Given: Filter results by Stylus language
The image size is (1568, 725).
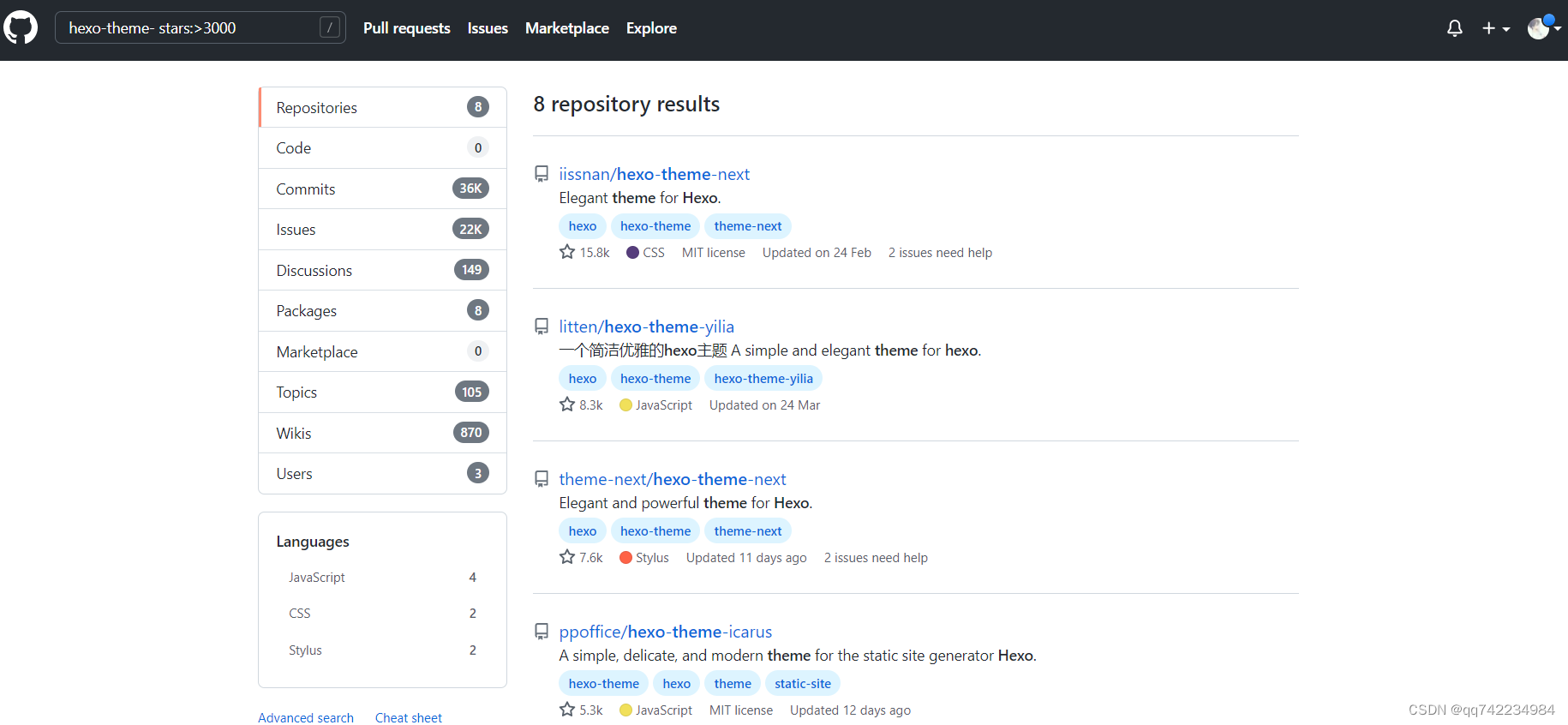Looking at the screenshot, I should (x=305, y=650).
